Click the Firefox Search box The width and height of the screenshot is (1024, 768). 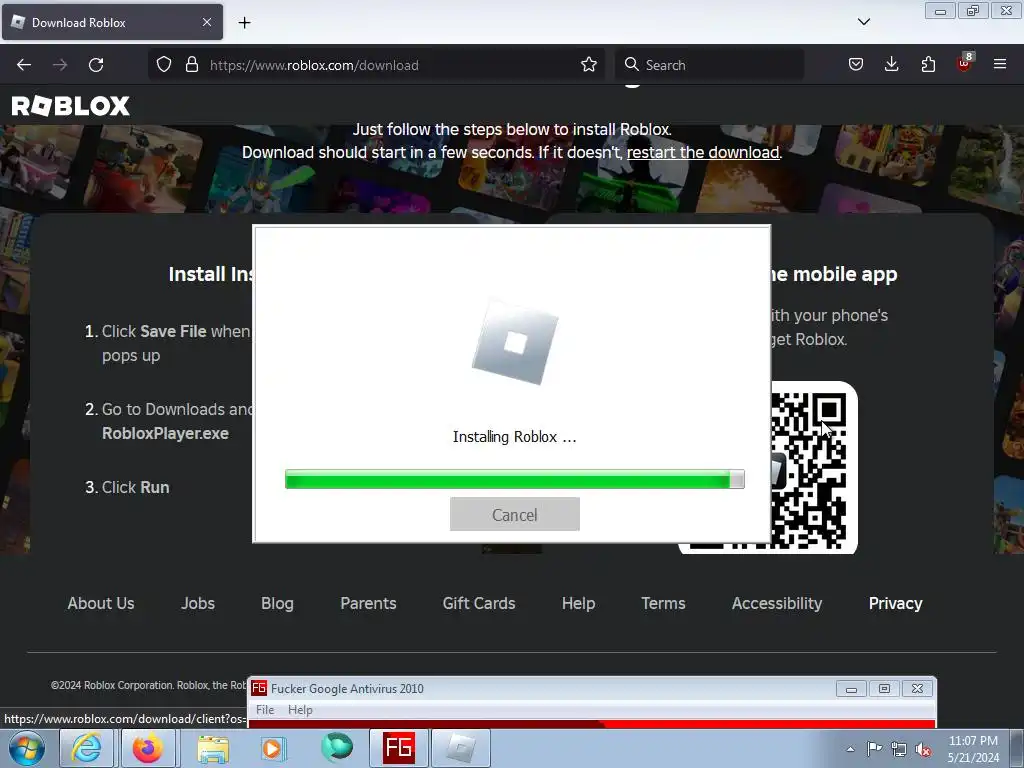709,65
